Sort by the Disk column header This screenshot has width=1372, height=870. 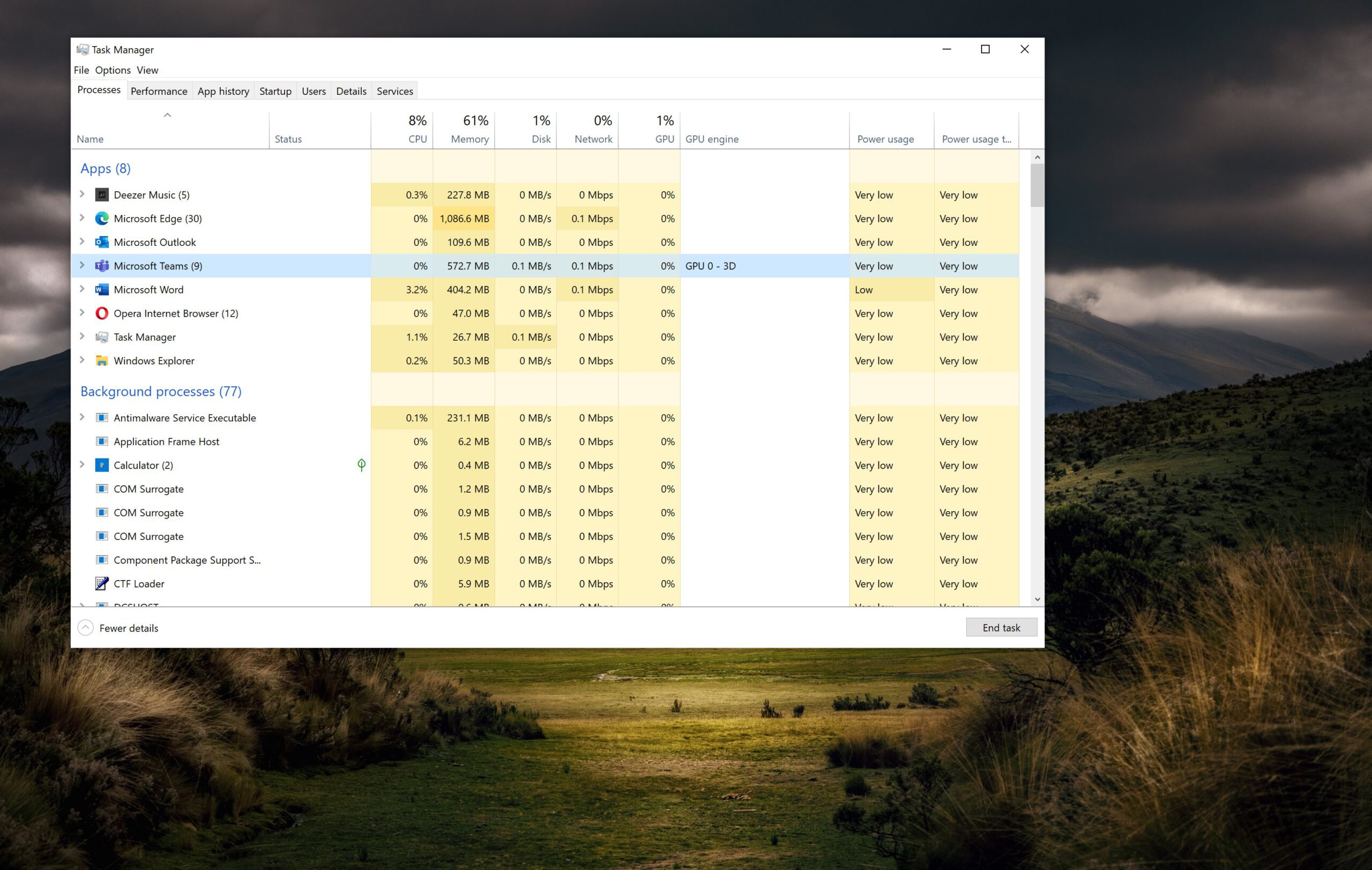[526, 130]
